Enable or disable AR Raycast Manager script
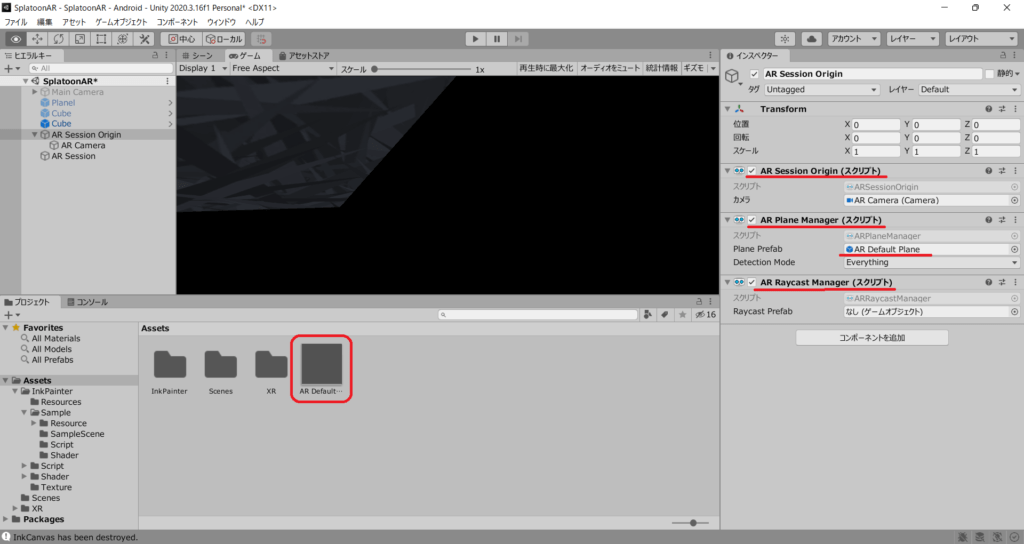1024x544 pixels. pyautogui.click(x=752, y=282)
